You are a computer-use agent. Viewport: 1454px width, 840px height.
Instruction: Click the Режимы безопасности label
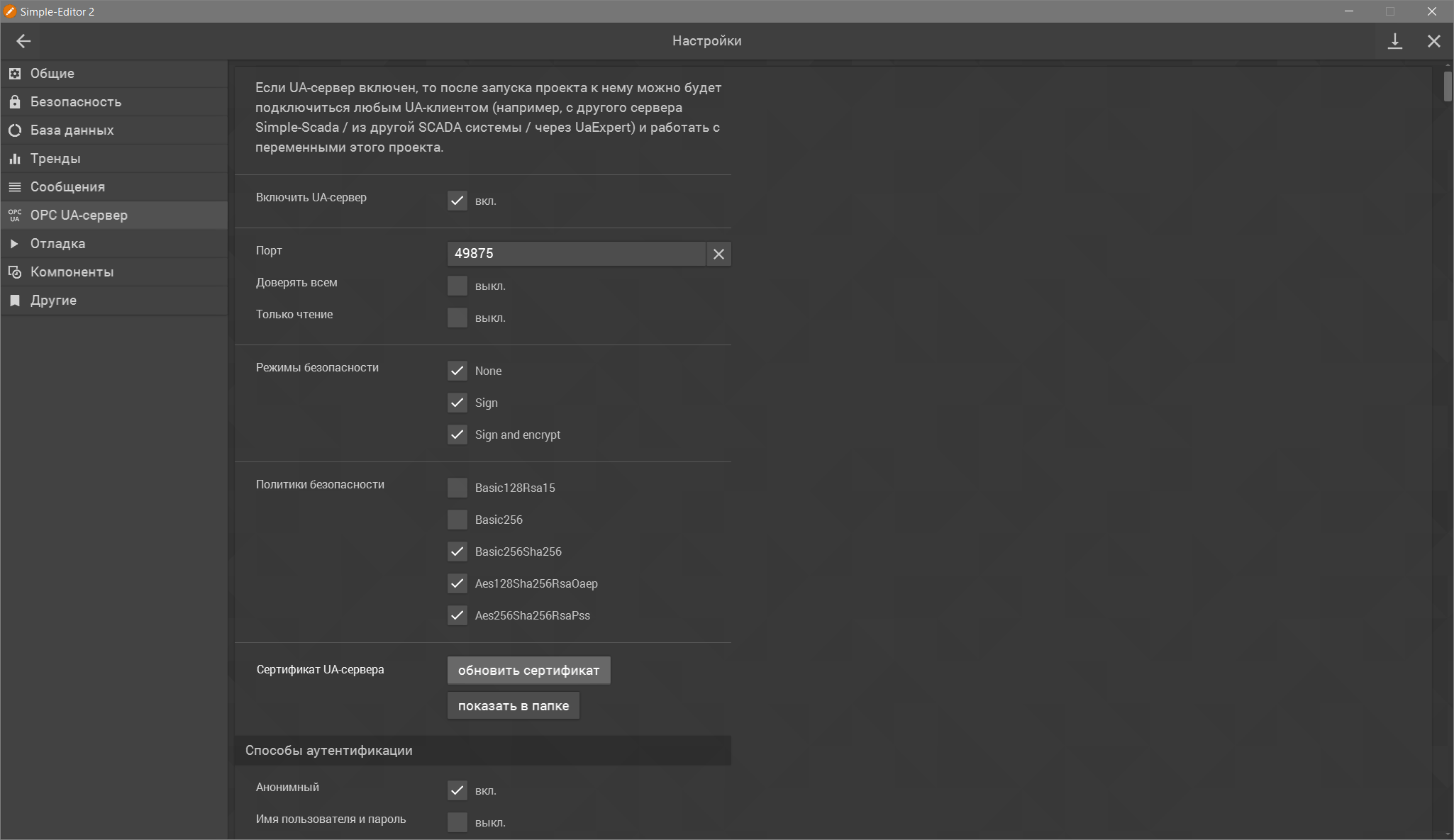coord(317,368)
